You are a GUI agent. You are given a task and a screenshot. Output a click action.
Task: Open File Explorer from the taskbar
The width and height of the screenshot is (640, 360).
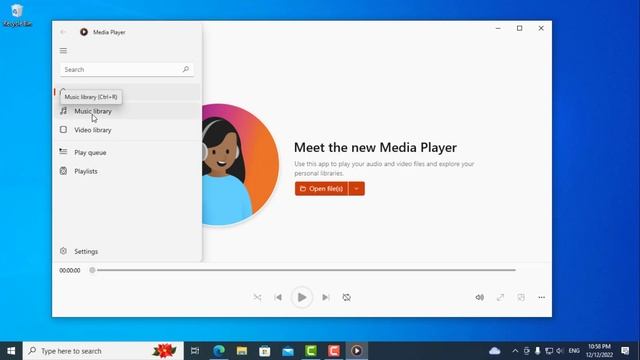point(242,351)
